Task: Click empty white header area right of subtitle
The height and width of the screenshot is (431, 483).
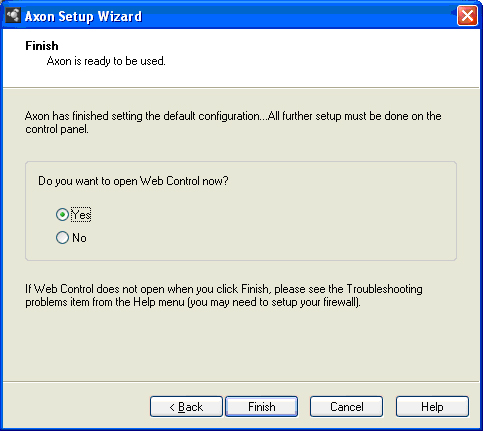Action: (x=317, y=60)
